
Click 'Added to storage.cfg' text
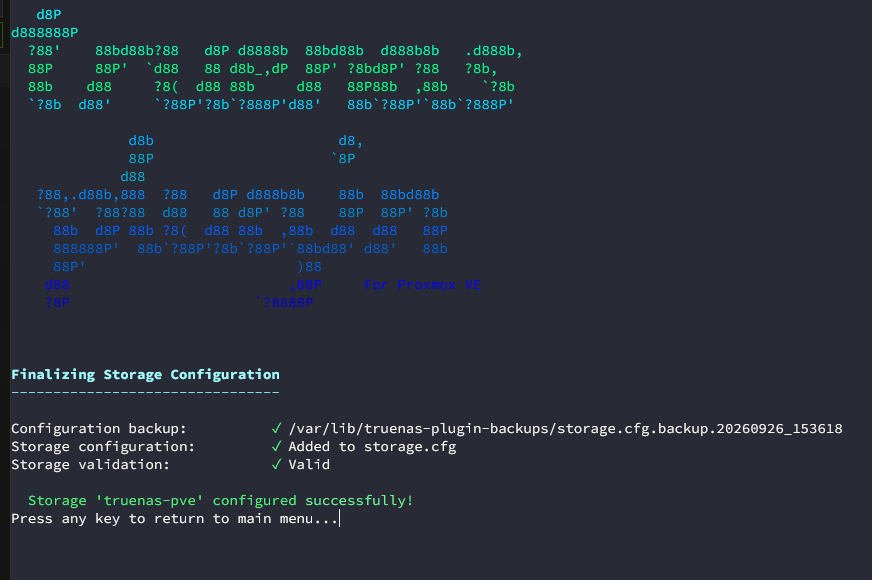pyautogui.click(x=372, y=447)
